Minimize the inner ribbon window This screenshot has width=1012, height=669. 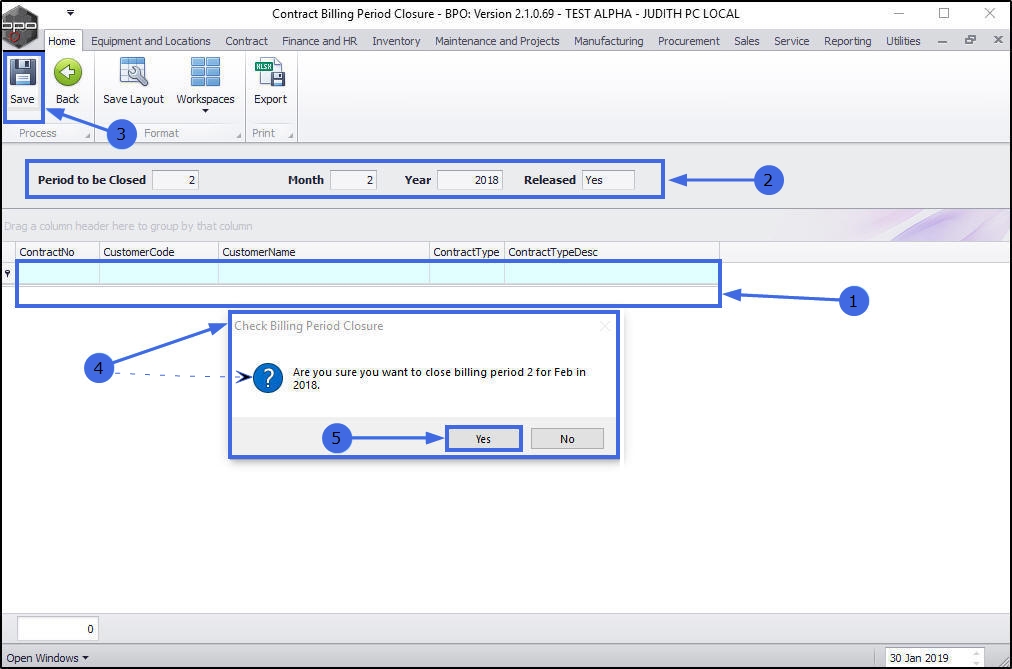(x=943, y=41)
